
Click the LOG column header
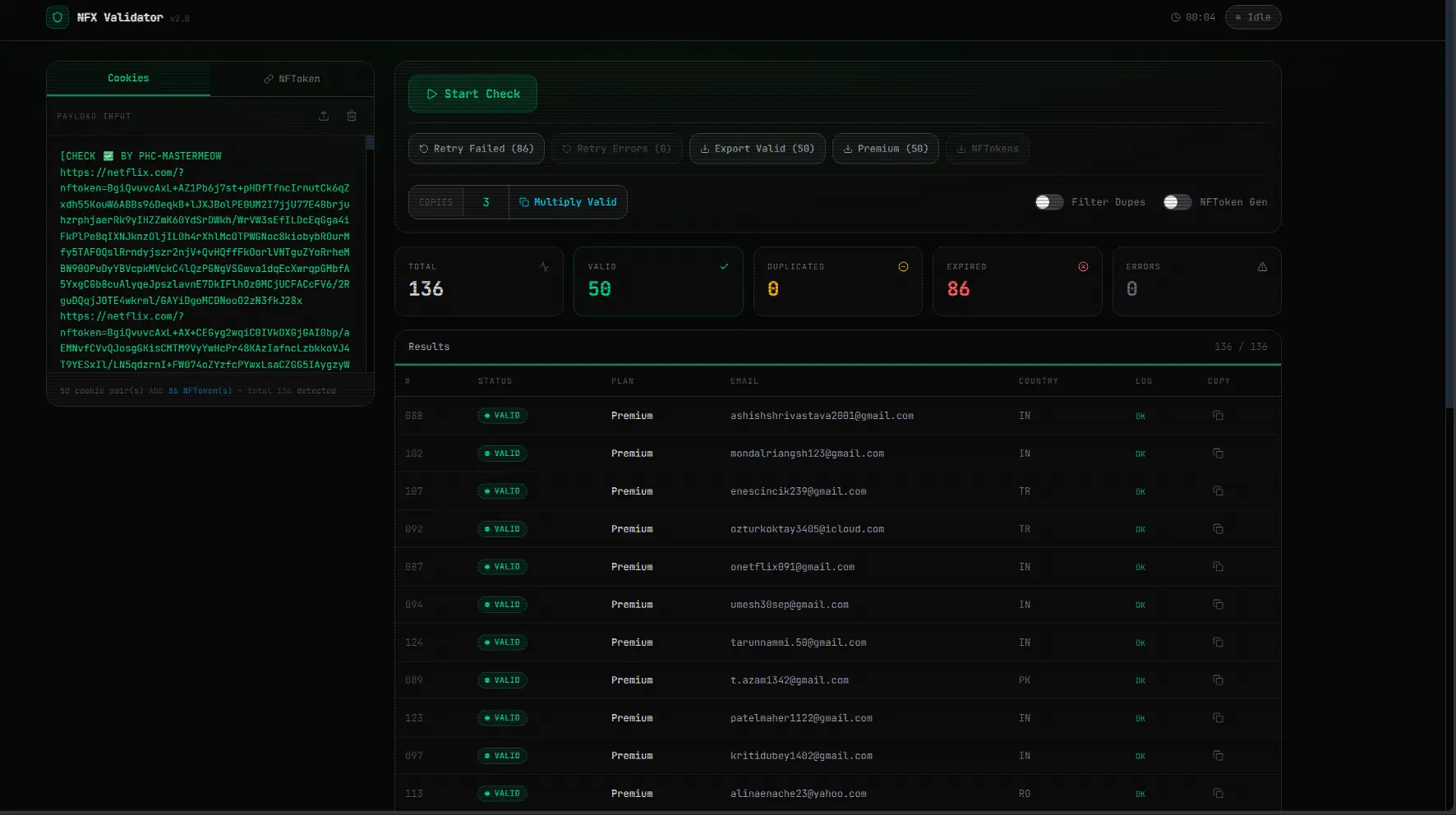(1144, 381)
